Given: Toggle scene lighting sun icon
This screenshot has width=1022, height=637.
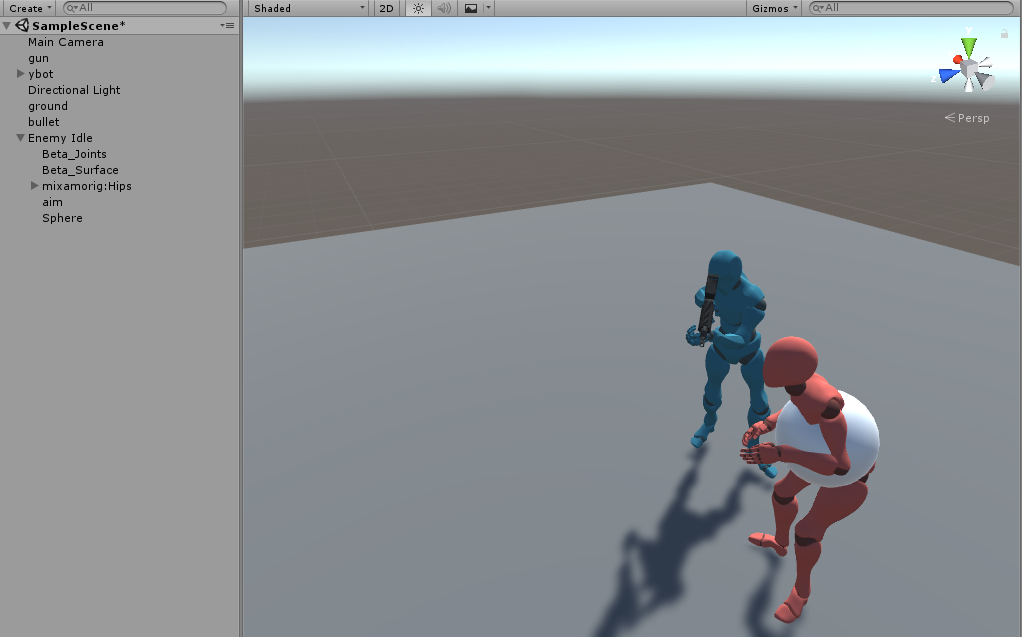Looking at the screenshot, I should [418, 8].
